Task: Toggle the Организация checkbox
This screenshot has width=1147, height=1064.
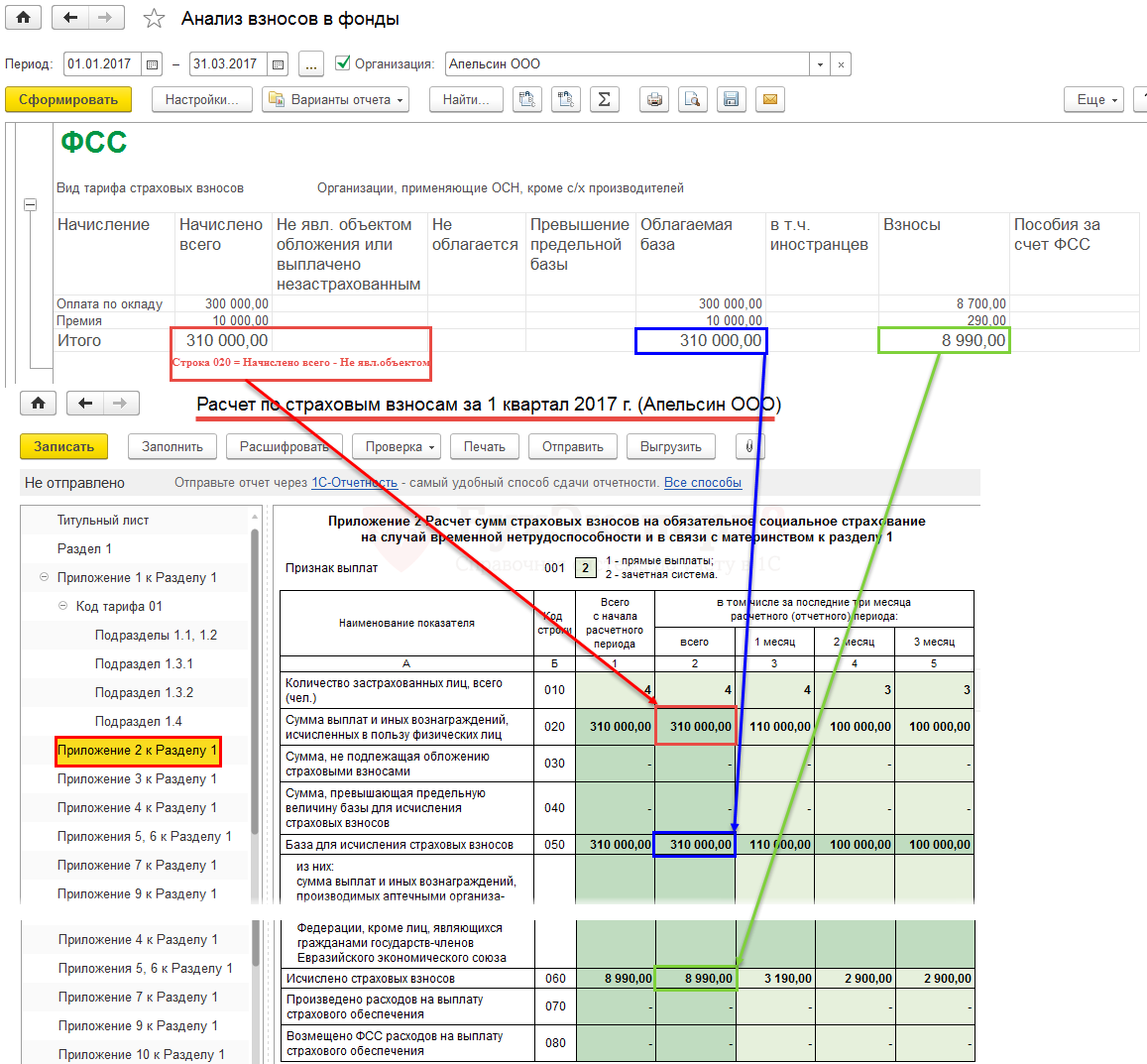Action: [343, 63]
